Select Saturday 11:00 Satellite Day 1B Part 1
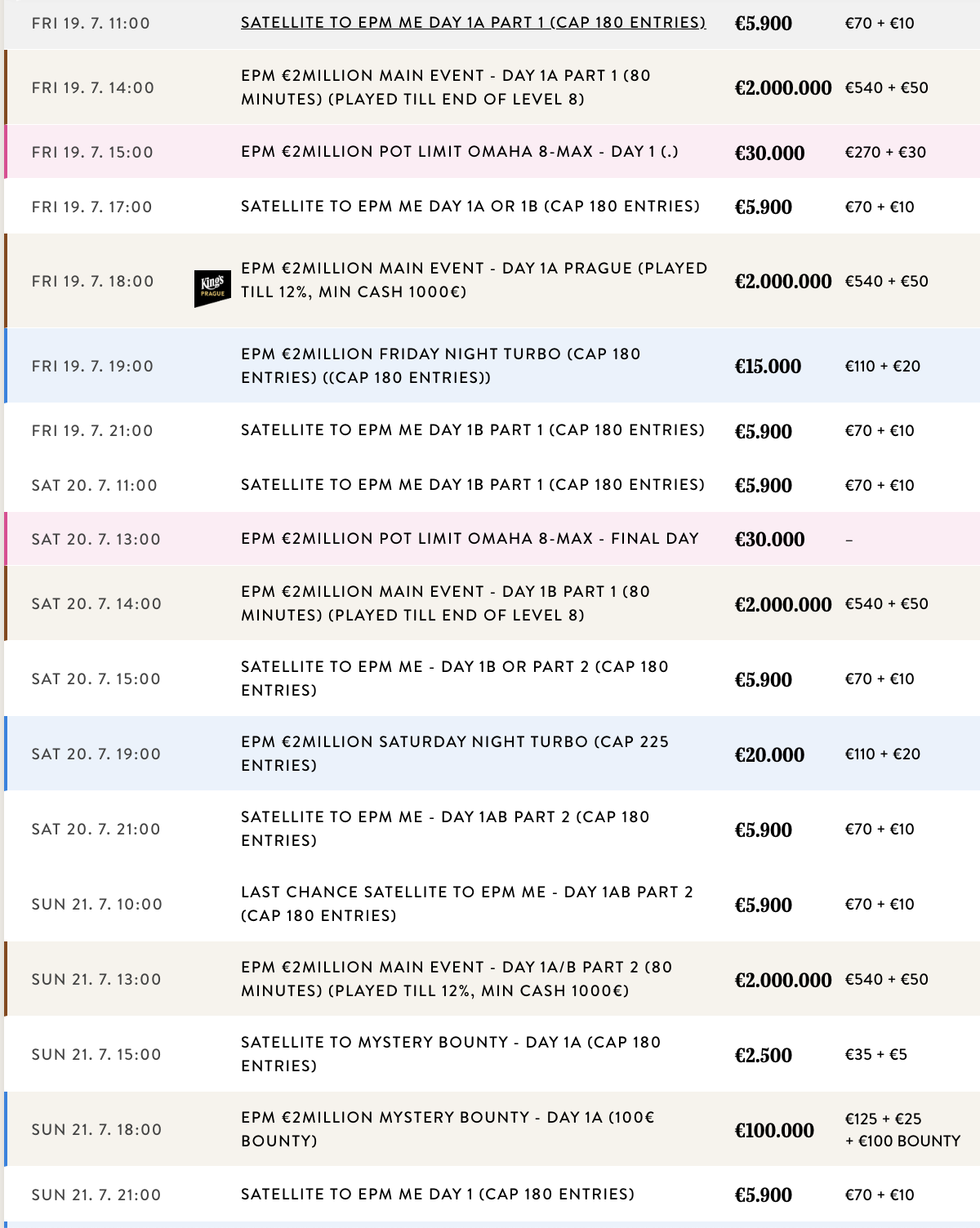This screenshot has width=980, height=1228. click(472, 485)
